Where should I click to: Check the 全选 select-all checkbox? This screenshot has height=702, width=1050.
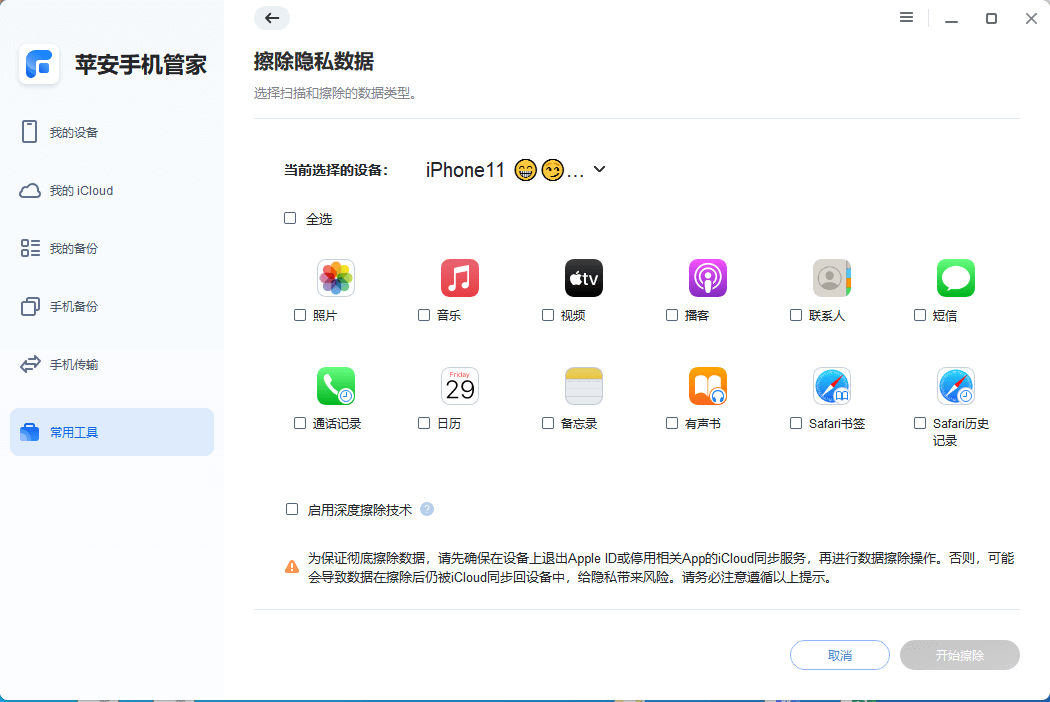pyautogui.click(x=290, y=218)
